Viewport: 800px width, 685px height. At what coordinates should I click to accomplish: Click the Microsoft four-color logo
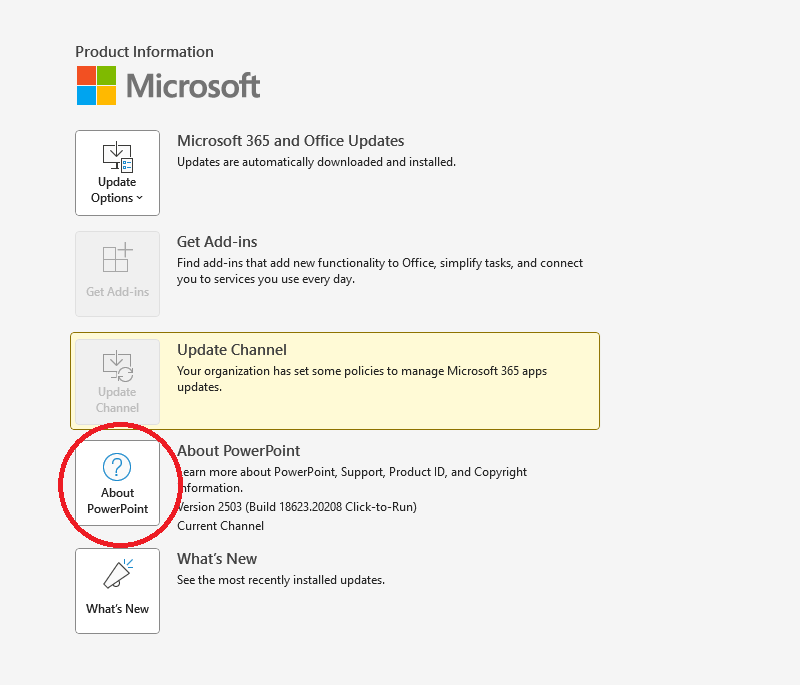(96, 85)
